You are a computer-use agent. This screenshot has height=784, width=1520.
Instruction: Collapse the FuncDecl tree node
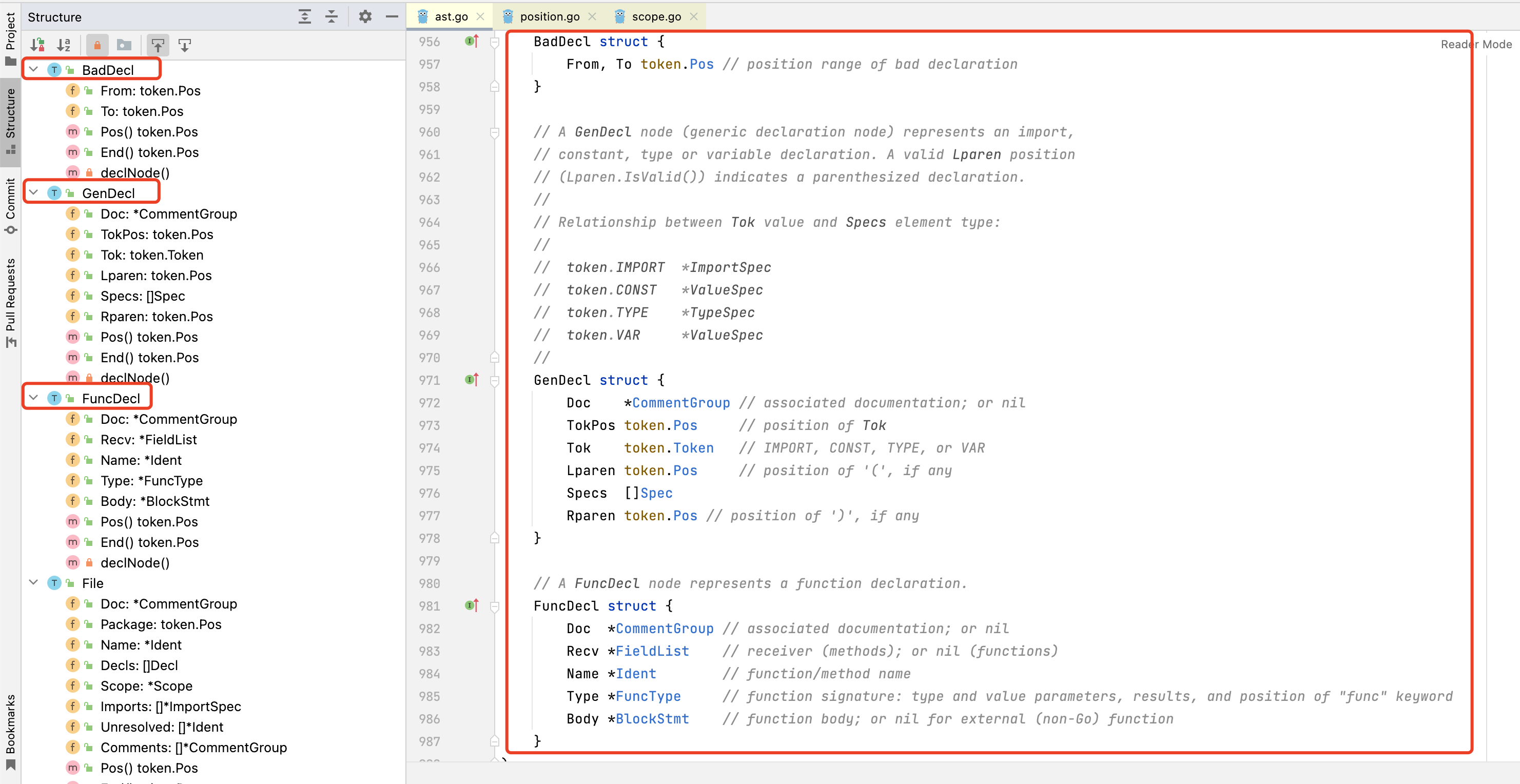point(34,398)
